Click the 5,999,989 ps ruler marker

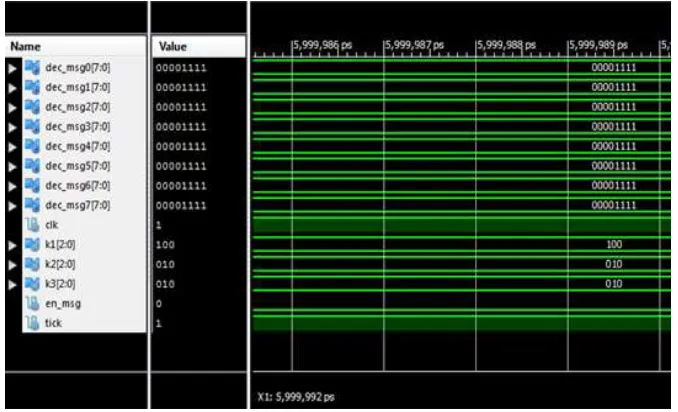pos(598,45)
